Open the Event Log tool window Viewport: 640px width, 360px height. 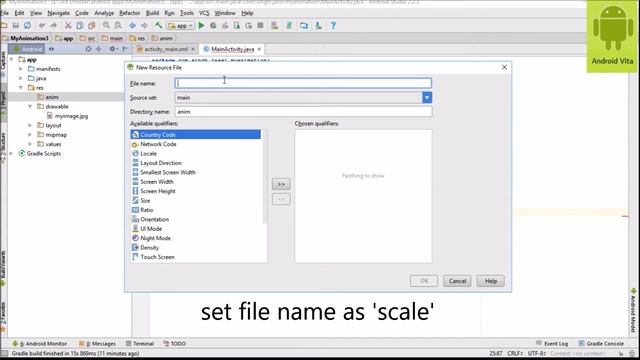coord(552,344)
